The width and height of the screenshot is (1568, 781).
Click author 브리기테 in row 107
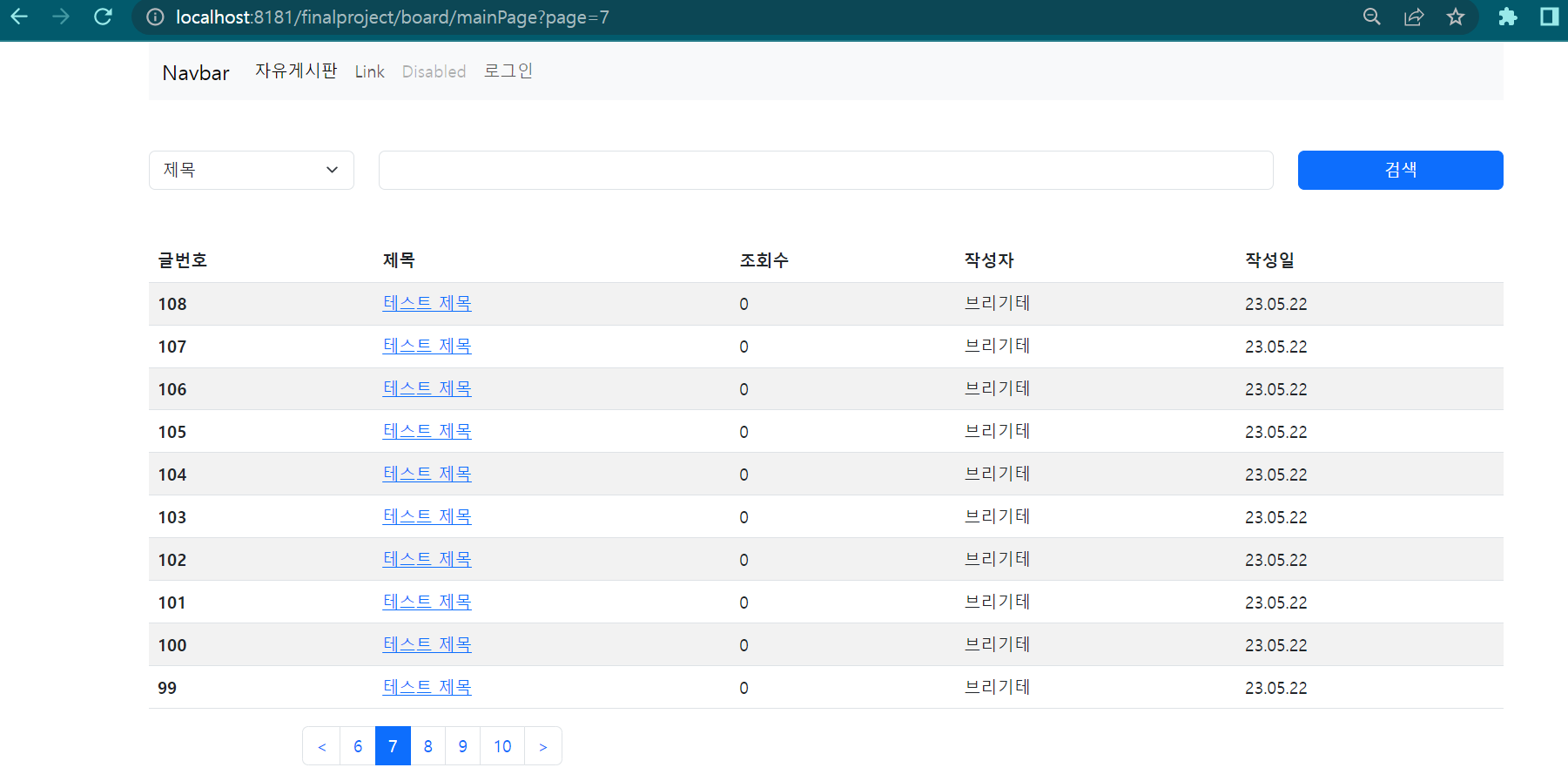click(x=998, y=346)
